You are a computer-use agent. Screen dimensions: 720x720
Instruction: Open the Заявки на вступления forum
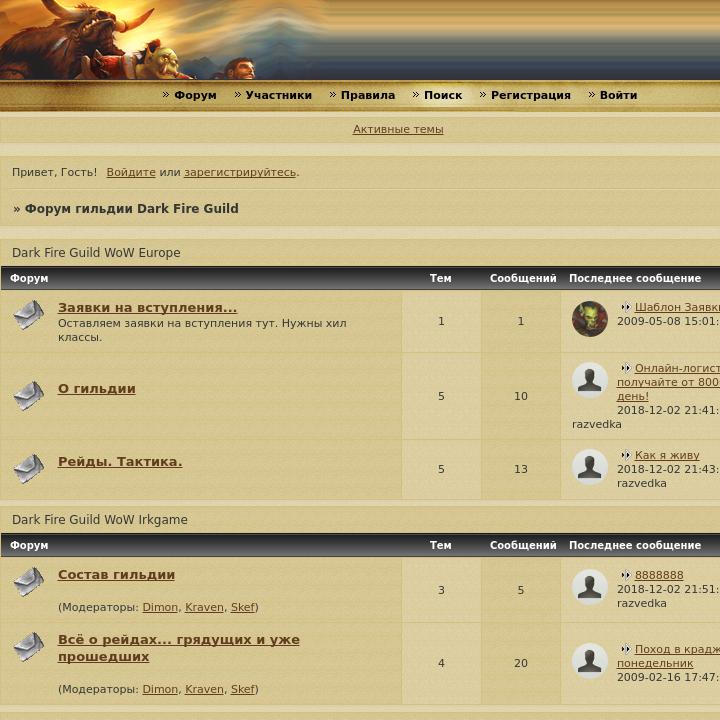(147, 308)
